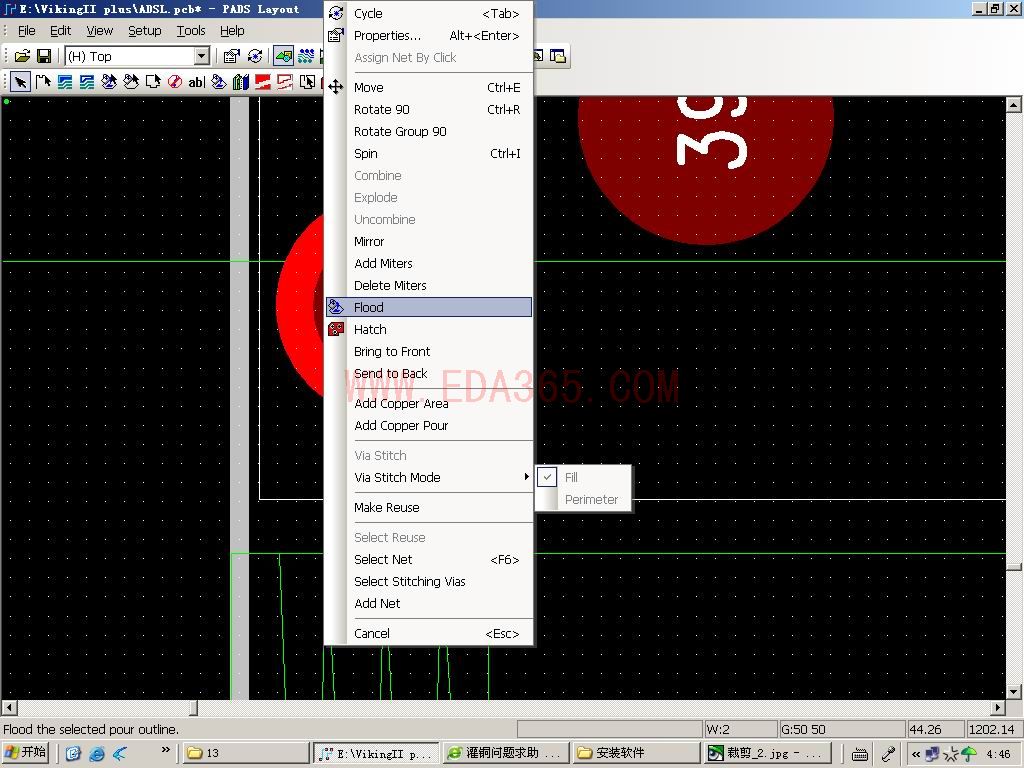Select the highlighted Flood menu item
1024x768 pixels.
tap(429, 307)
